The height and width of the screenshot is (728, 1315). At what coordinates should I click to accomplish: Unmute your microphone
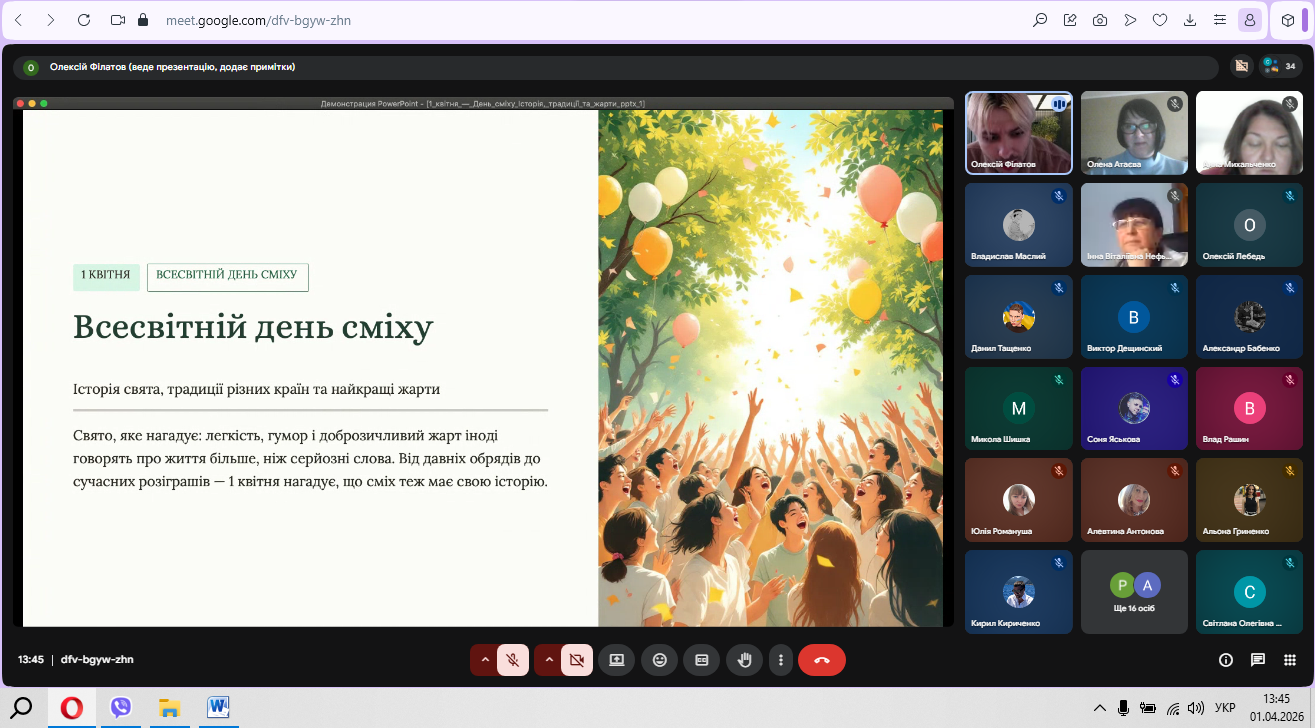513,660
